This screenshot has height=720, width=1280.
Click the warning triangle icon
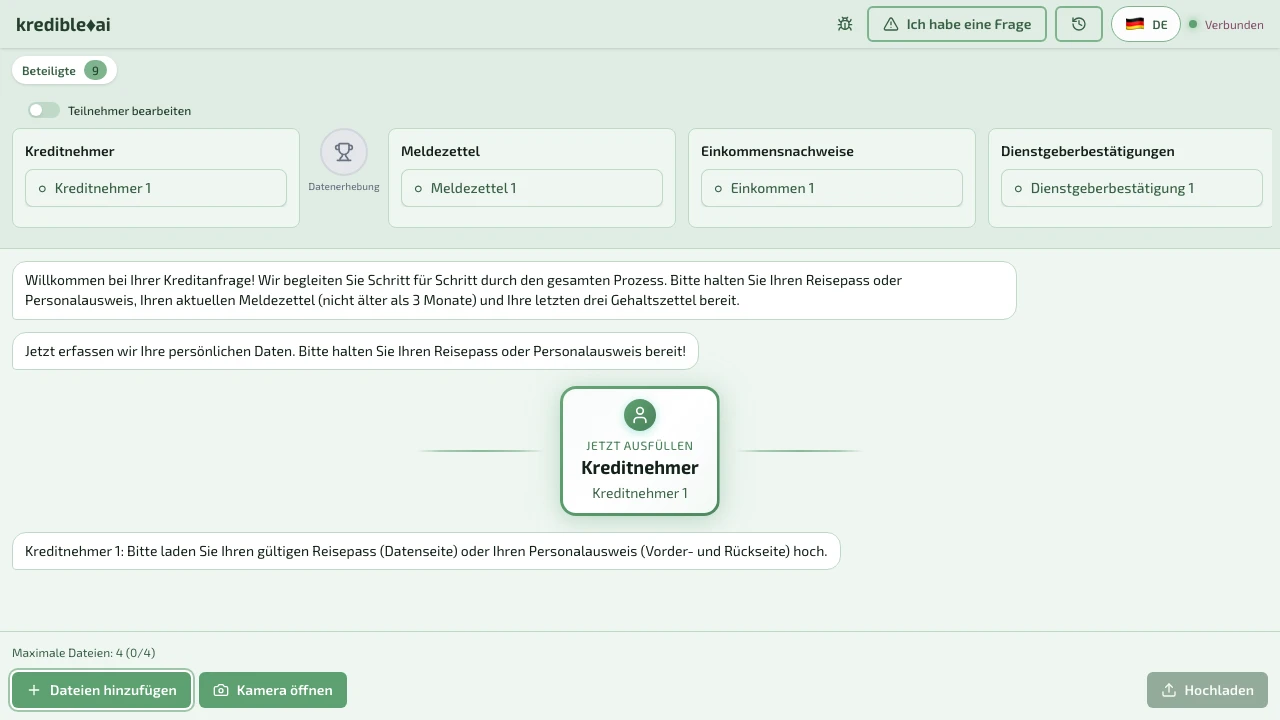891,24
